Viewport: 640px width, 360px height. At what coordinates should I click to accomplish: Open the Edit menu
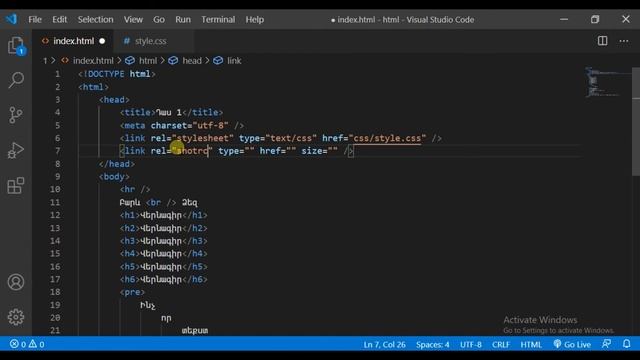click(x=60, y=19)
